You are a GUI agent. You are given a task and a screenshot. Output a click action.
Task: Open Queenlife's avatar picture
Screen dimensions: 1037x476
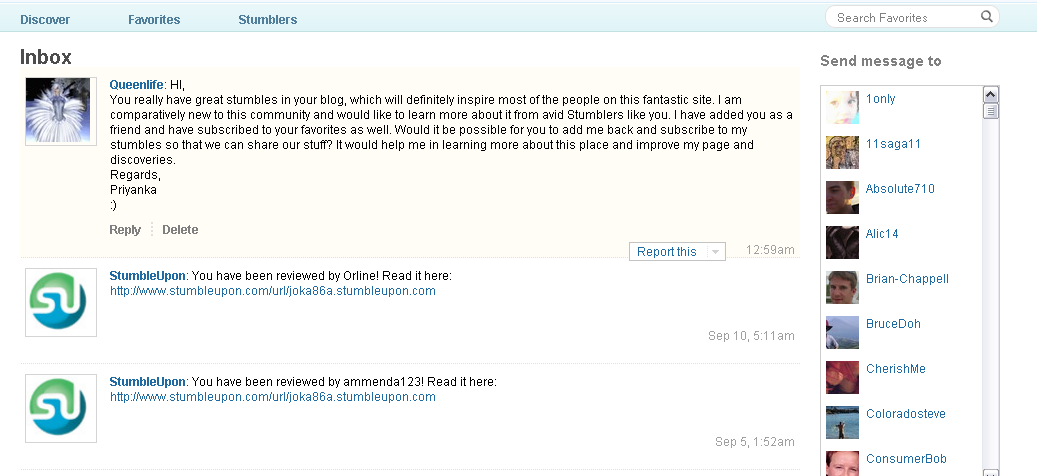[x=61, y=110]
